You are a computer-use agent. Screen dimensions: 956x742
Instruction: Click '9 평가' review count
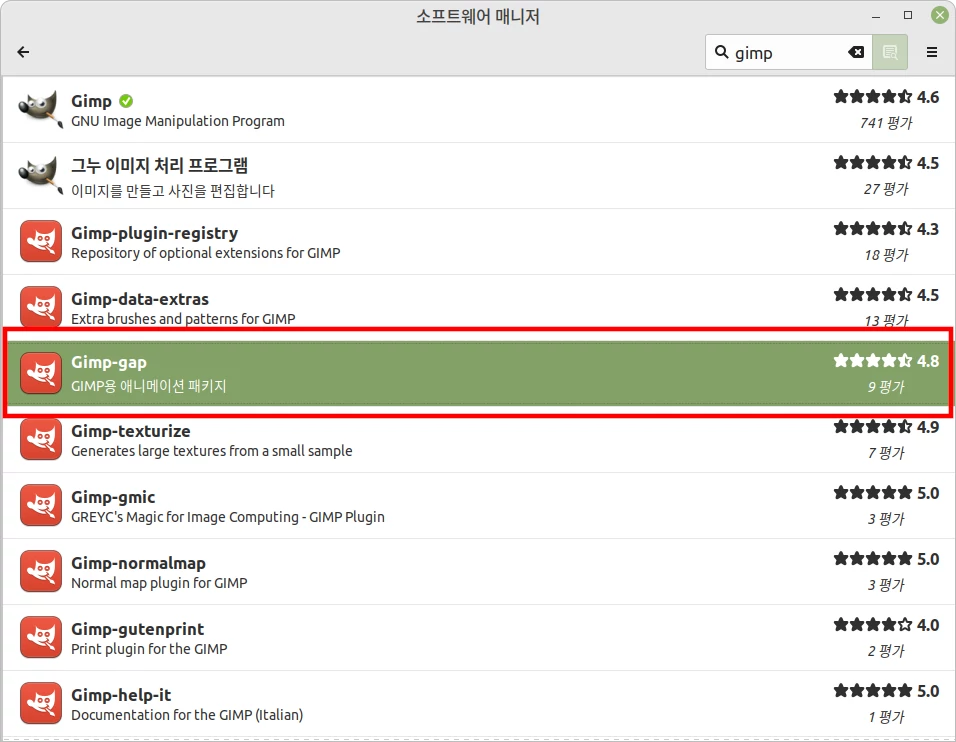pos(886,387)
